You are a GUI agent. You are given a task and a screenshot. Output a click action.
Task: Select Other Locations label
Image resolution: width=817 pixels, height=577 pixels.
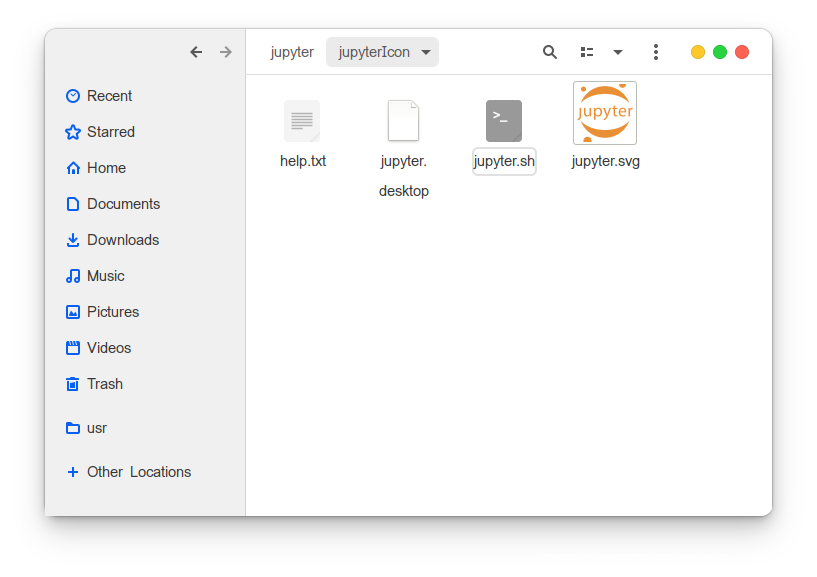point(139,472)
